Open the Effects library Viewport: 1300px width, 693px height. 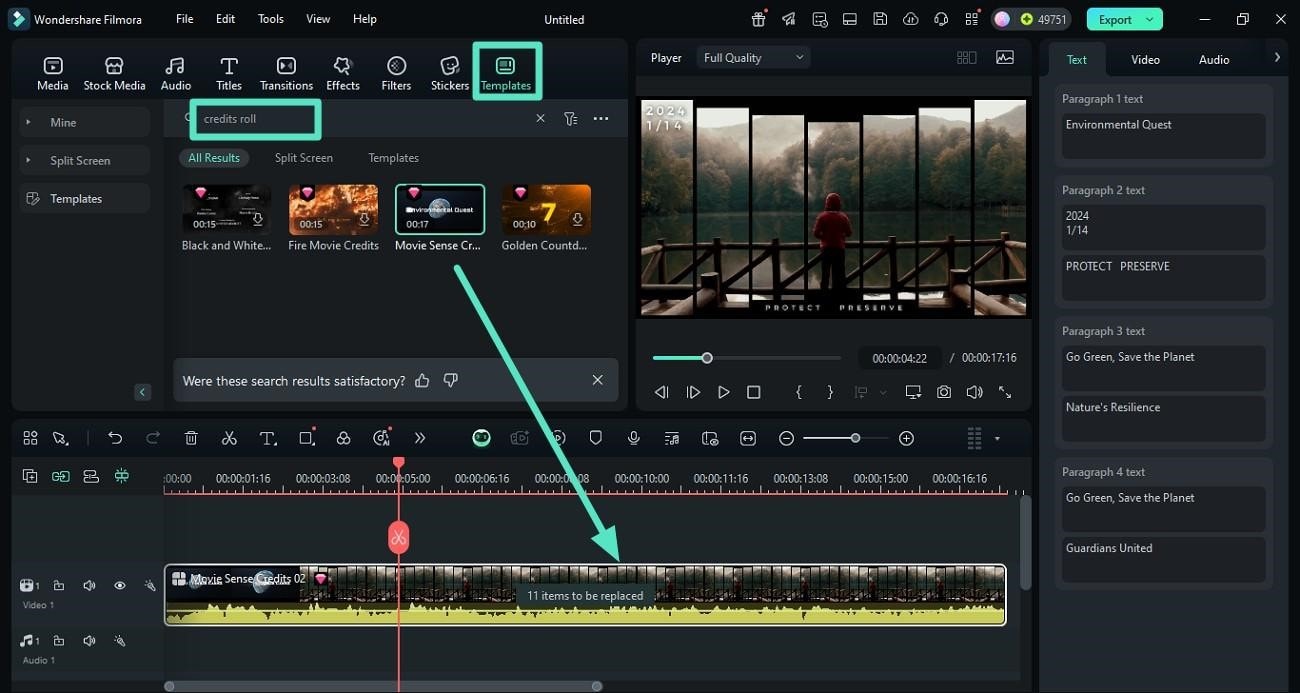click(343, 73)
